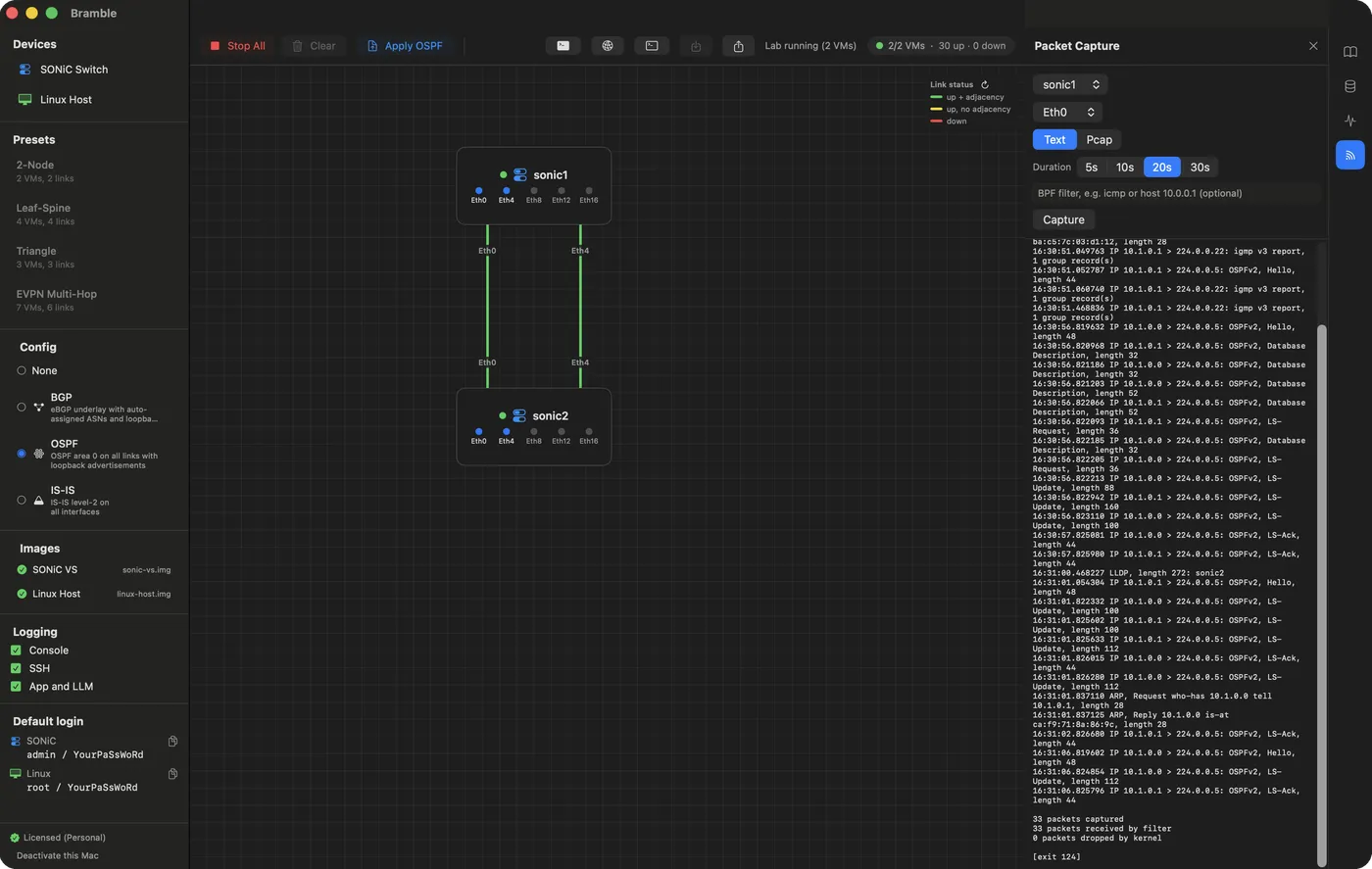Select the BGP config radio button
1372x869 pixels.
[x=22, y=407]
